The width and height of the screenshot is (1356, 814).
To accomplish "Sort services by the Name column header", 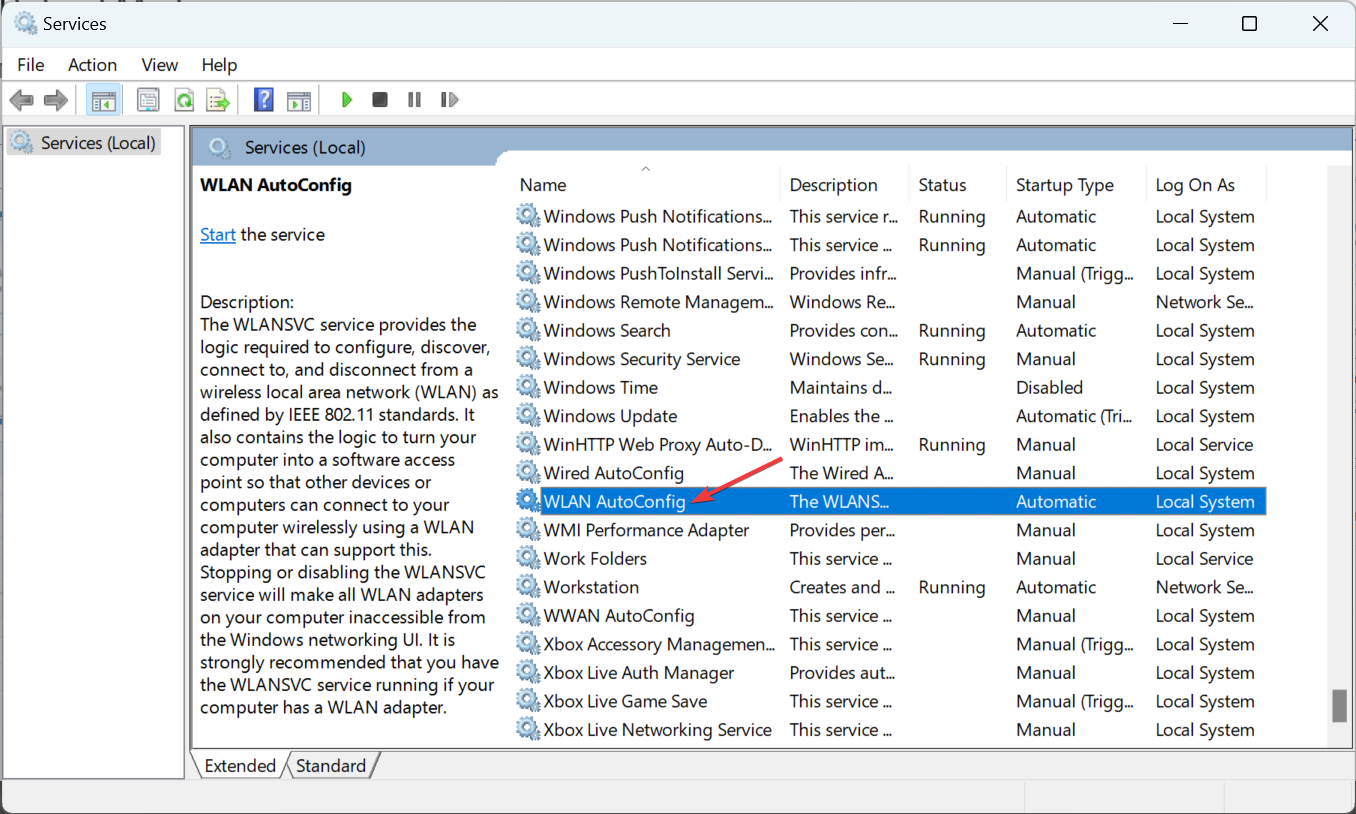I will tap(543, 185).
